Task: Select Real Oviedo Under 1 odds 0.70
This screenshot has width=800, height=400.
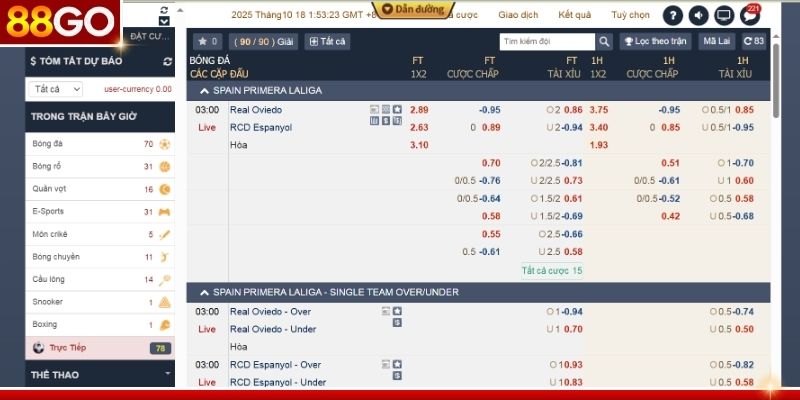Action: tap(573, 329)
